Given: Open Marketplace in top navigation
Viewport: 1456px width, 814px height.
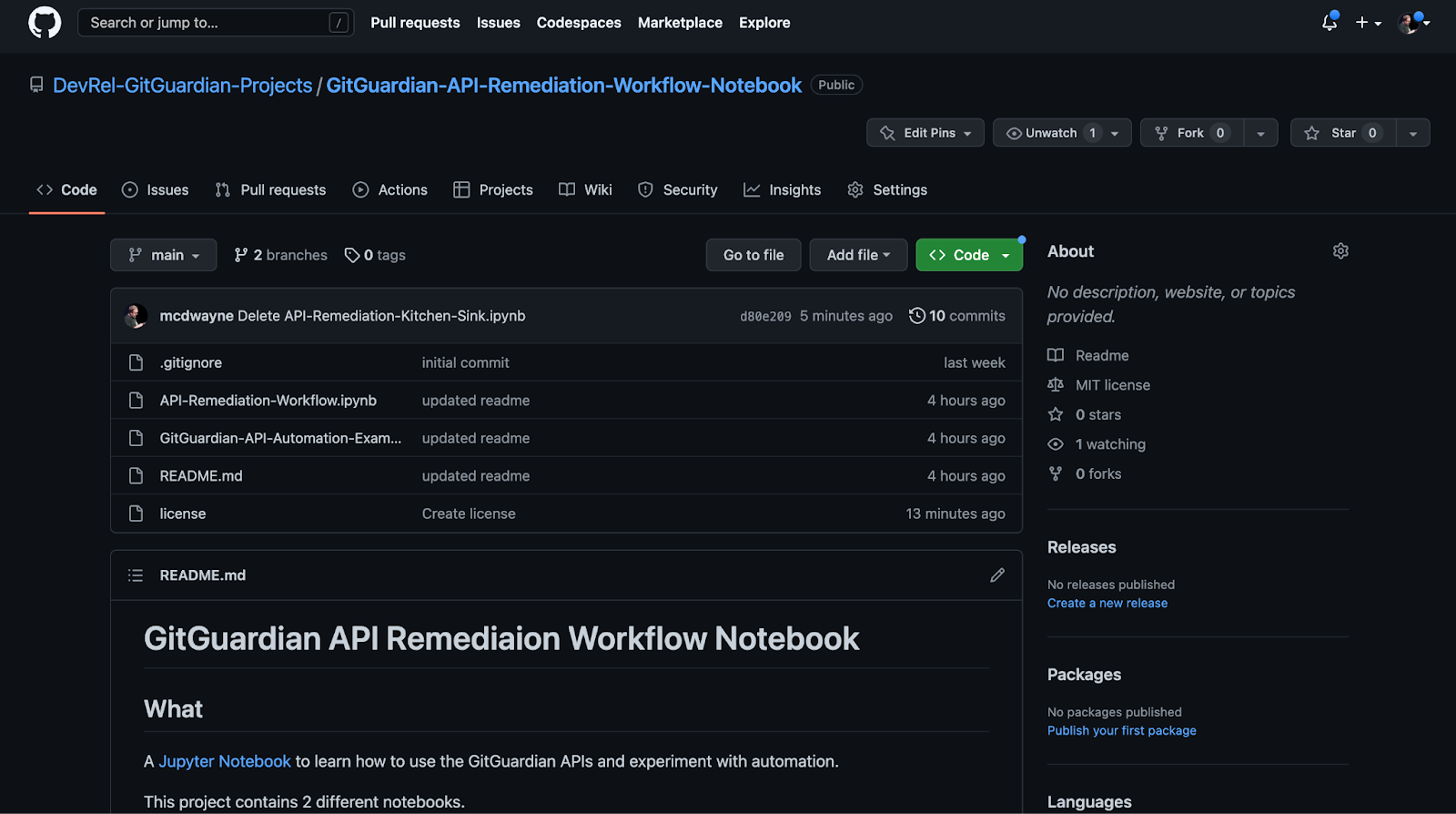Looking at the screenshot, I should (680, 23).
